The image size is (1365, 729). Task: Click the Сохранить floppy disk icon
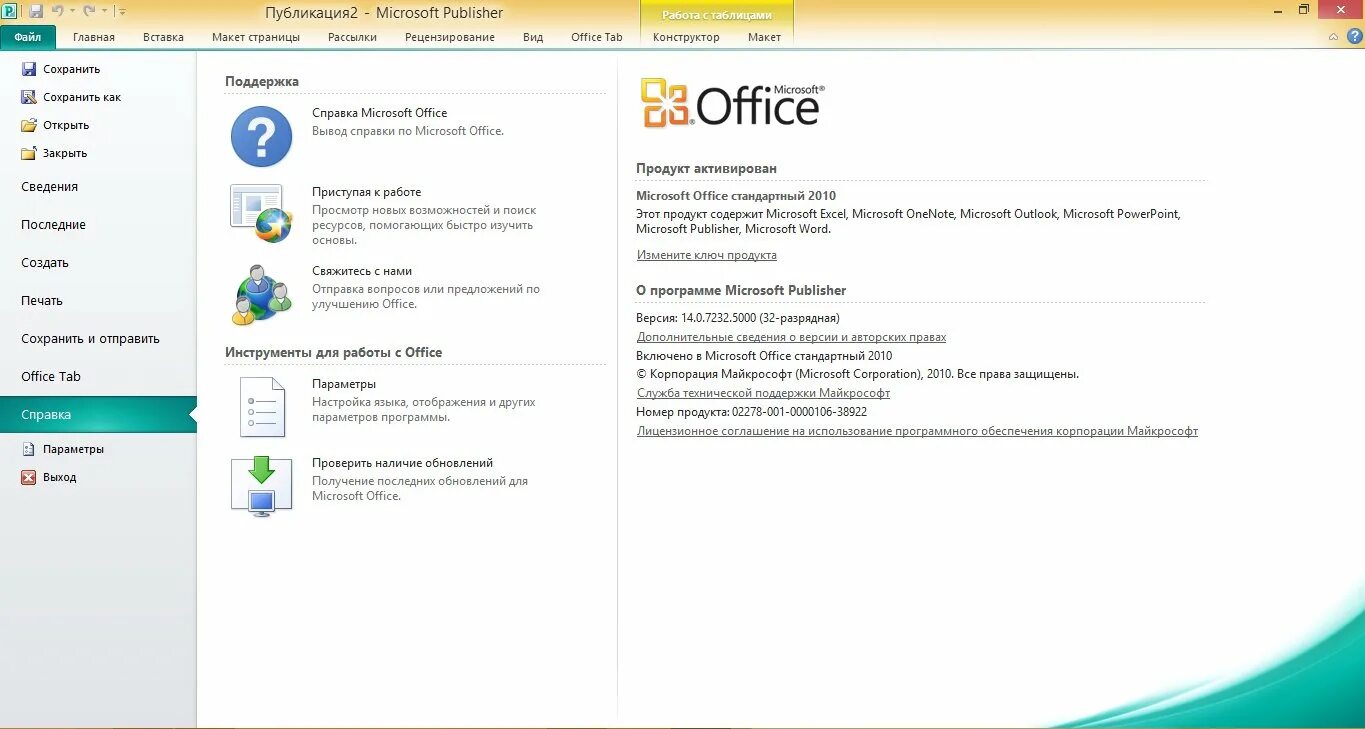(x=29, y=69)
